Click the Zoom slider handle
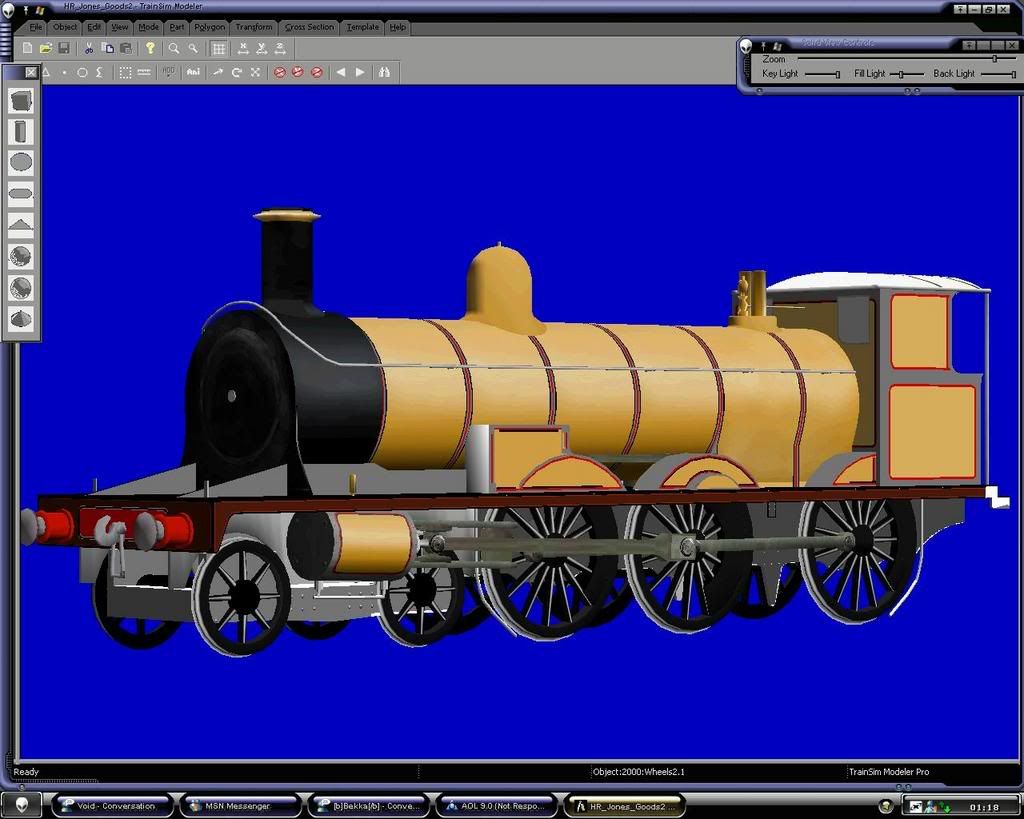 pos(994,59)
